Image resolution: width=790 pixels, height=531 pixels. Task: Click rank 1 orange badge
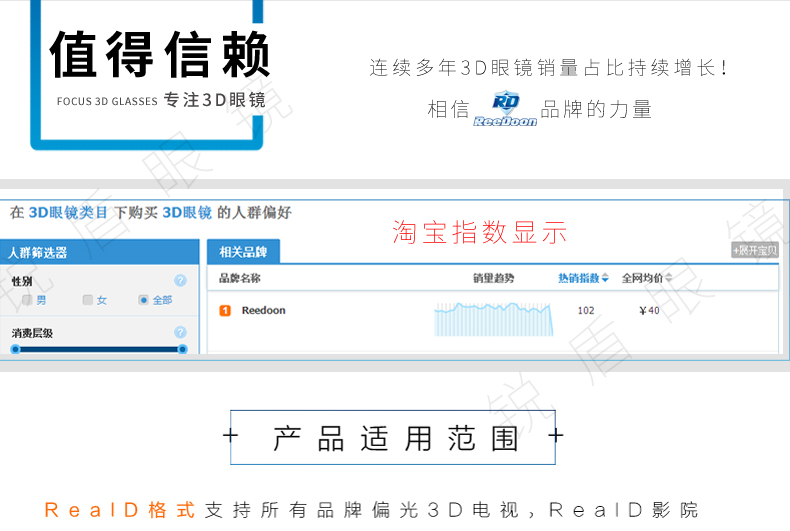[x=225, y=311]
